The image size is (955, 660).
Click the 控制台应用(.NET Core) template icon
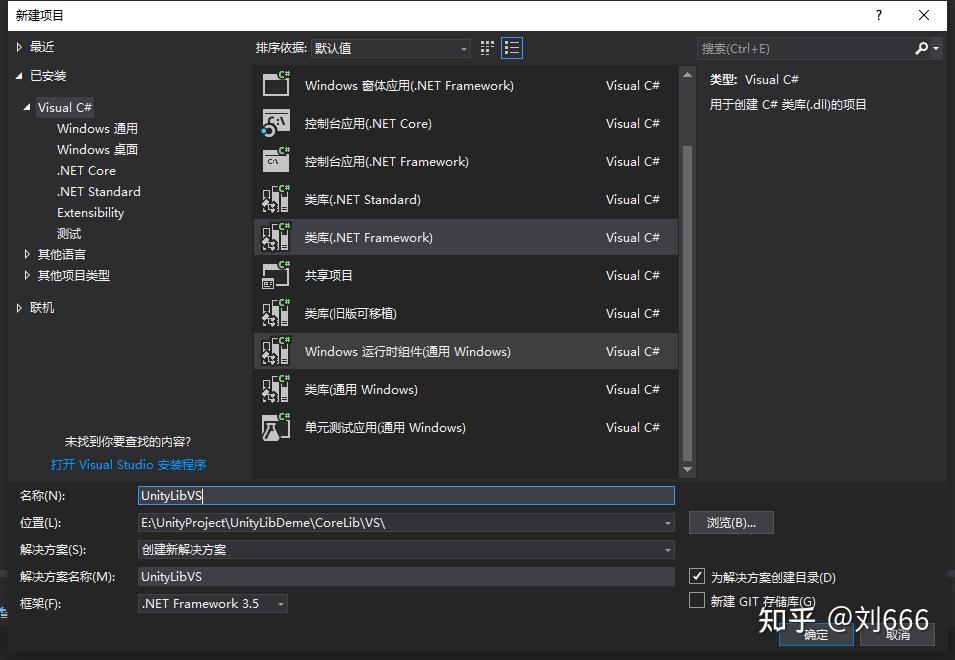pyautogui.click(x=276, y=122)
